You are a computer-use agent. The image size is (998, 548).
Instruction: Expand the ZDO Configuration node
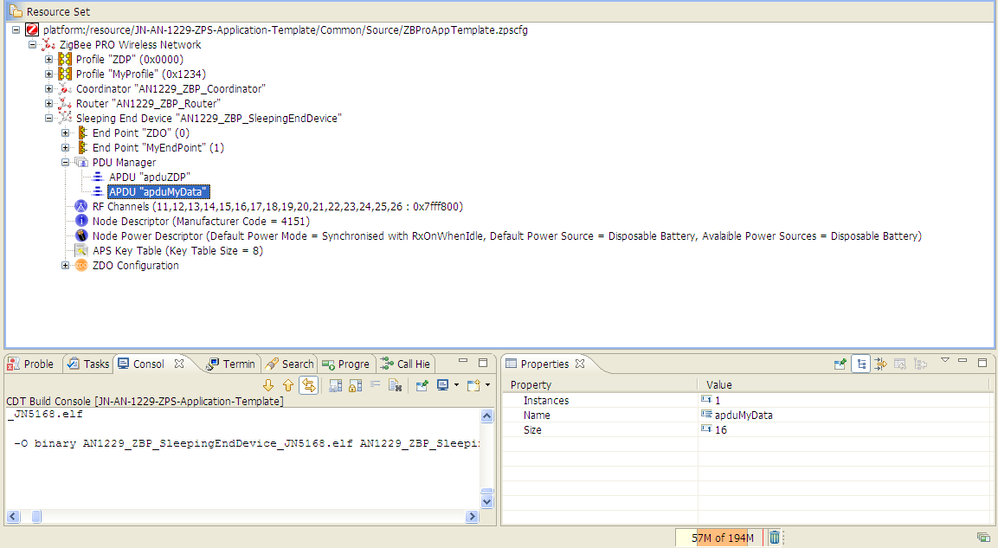coord(65,265)
